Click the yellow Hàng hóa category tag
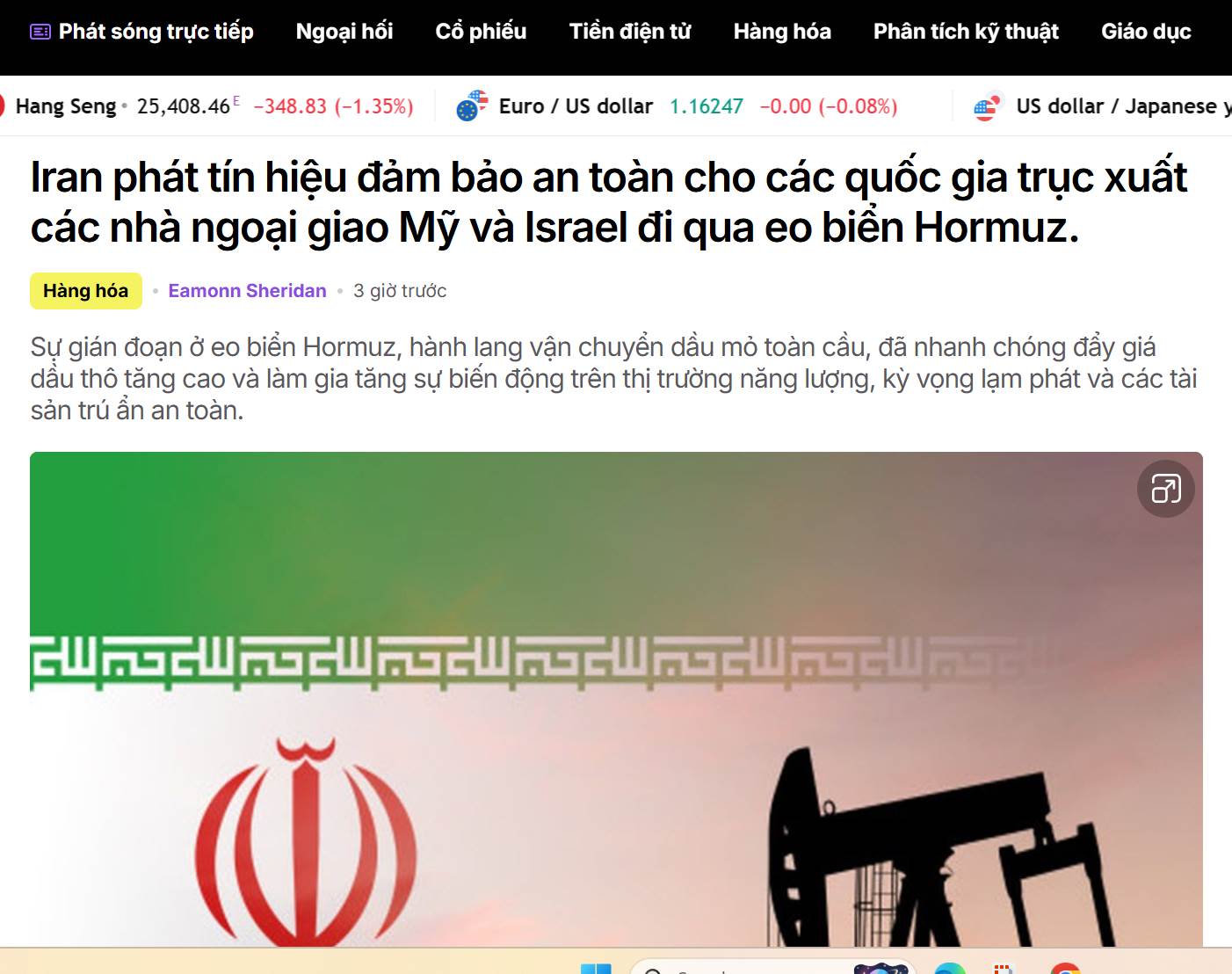 point(86,291)
